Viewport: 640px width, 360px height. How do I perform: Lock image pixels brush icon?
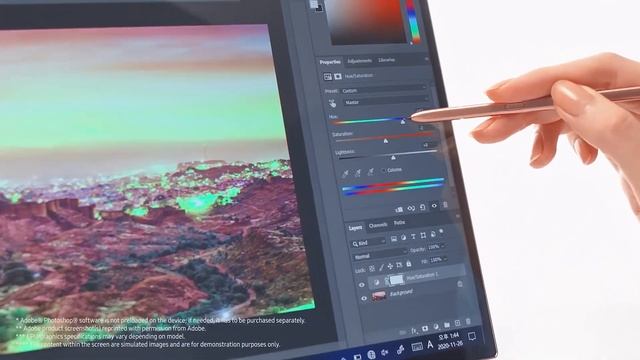pyautogui.click(x=381, y=267)
